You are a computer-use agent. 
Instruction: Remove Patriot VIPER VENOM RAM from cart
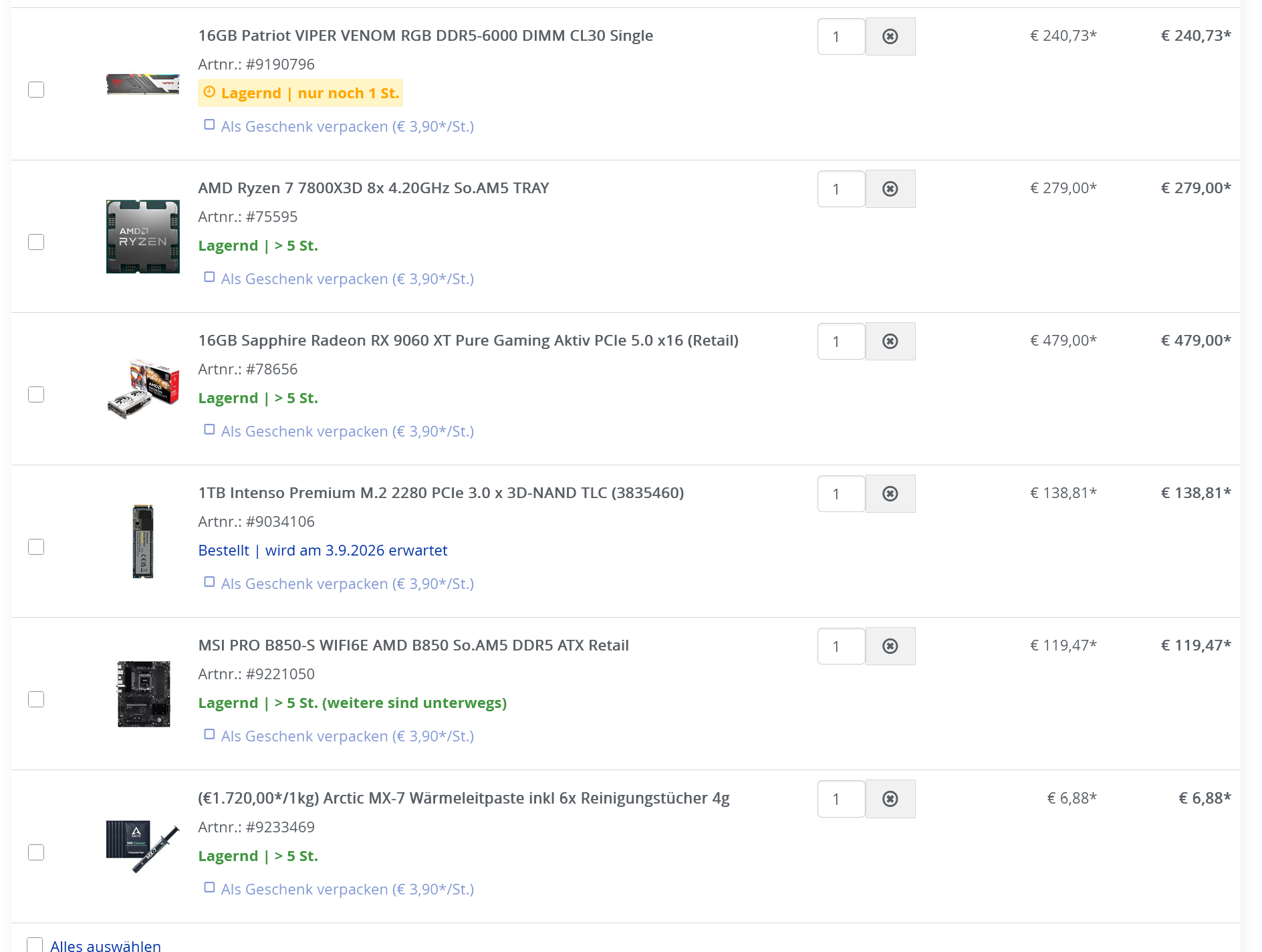(x=890, y=36)
